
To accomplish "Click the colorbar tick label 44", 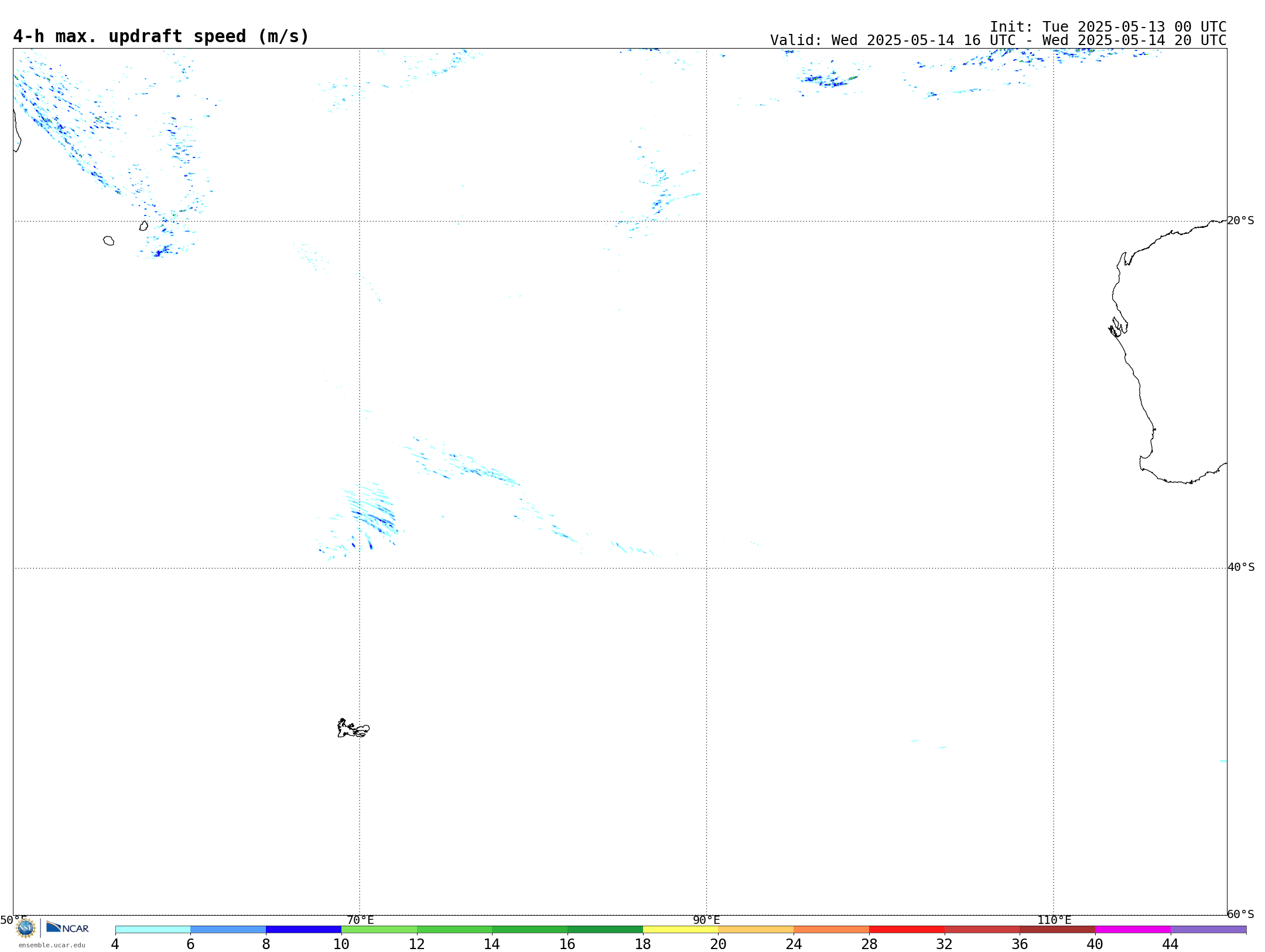I will (1170, 944).
